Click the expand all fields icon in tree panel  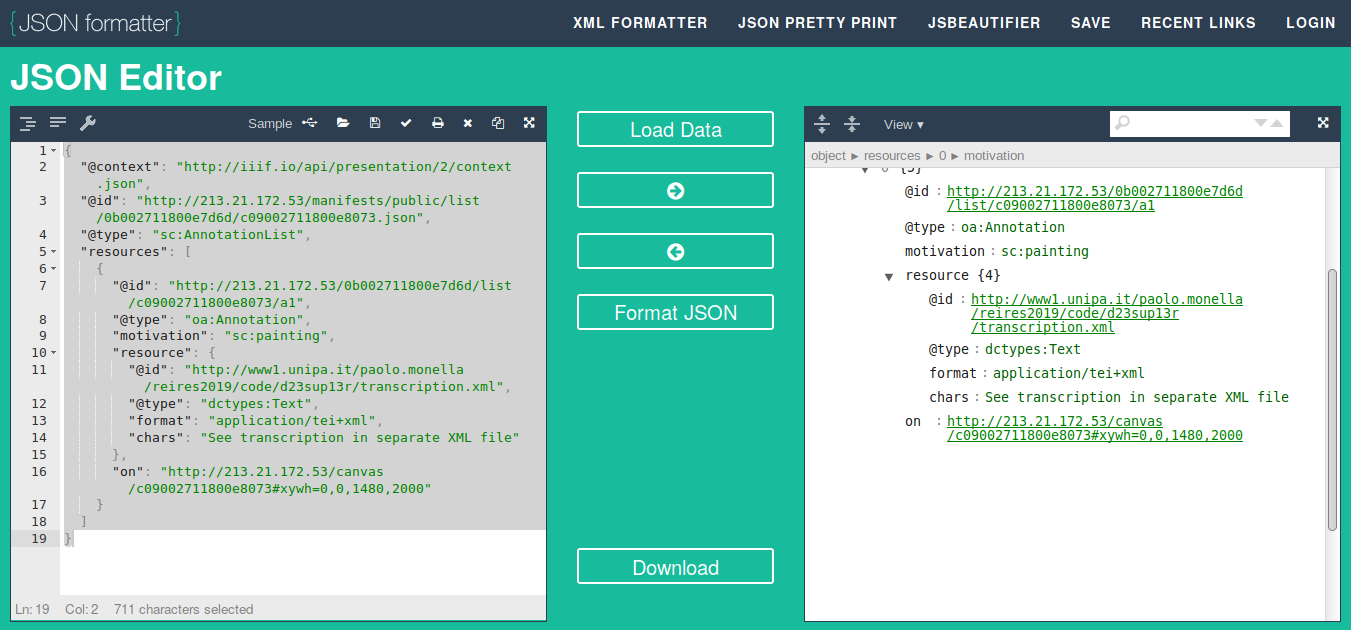point(822,124)
